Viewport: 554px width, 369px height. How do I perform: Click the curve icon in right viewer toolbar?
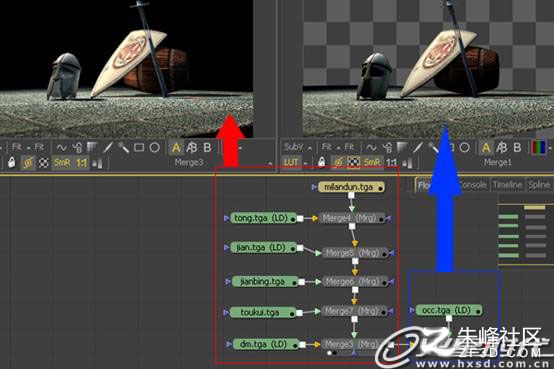point(371,147)
